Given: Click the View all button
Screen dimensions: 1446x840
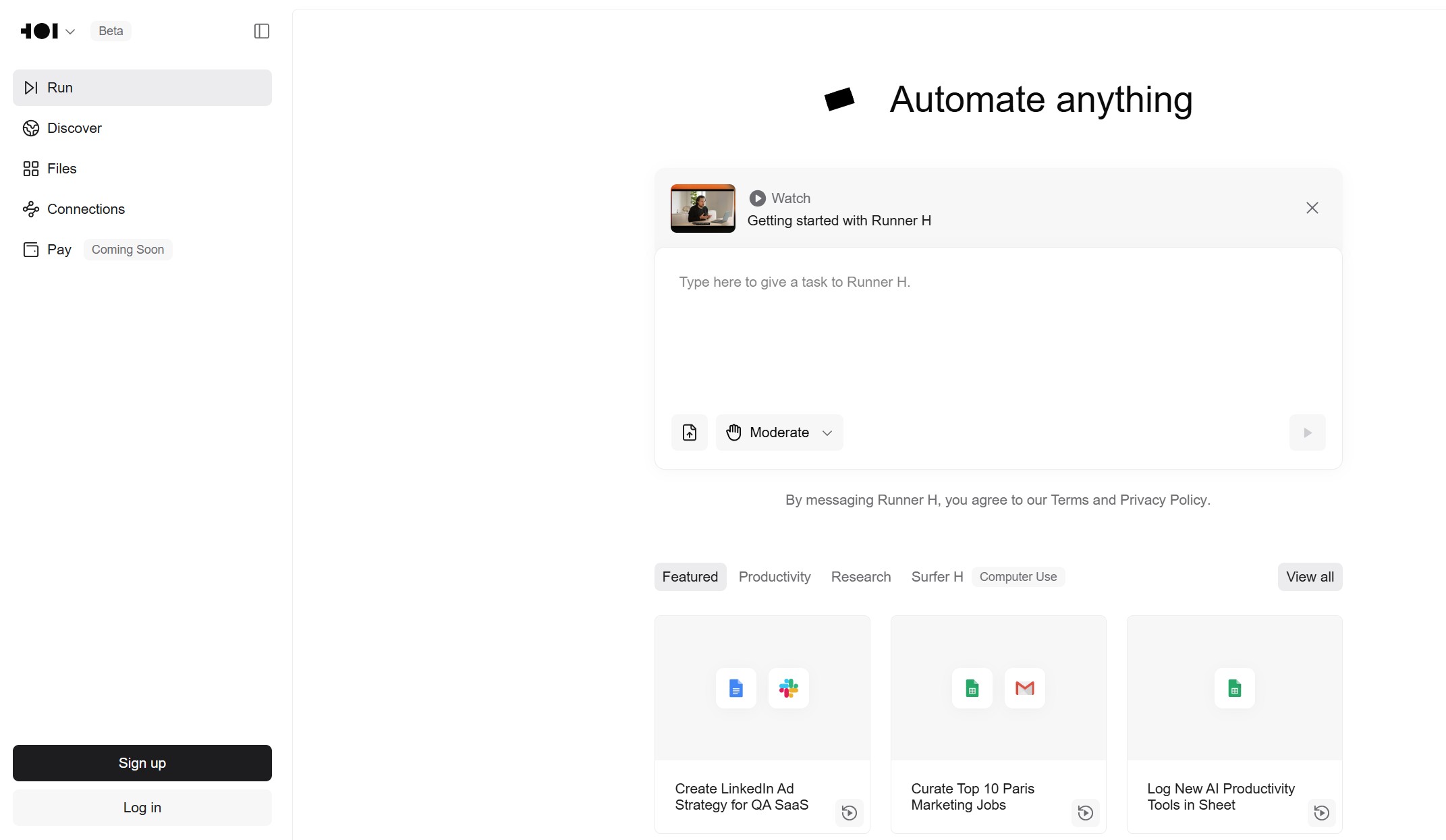Looking at the screenshot, I should [x=1310, y=577].
